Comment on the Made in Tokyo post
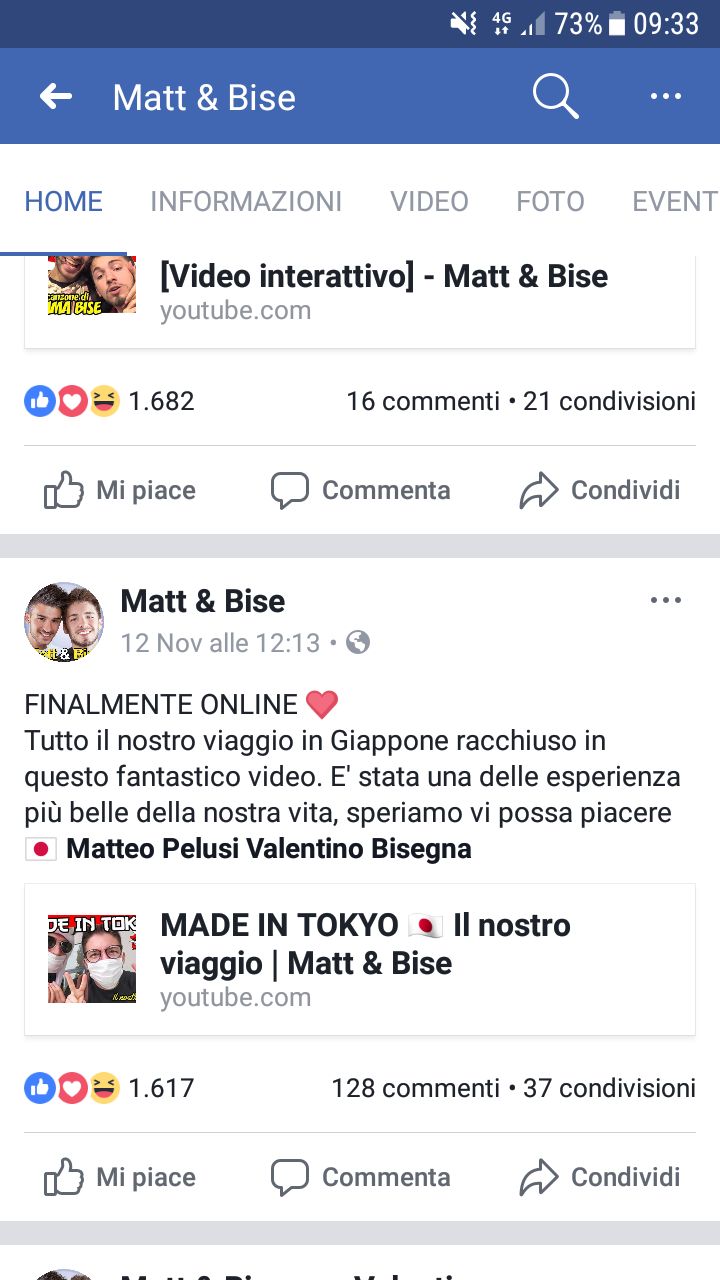Screen dimensions: 720x1280 coord(360,1177)
